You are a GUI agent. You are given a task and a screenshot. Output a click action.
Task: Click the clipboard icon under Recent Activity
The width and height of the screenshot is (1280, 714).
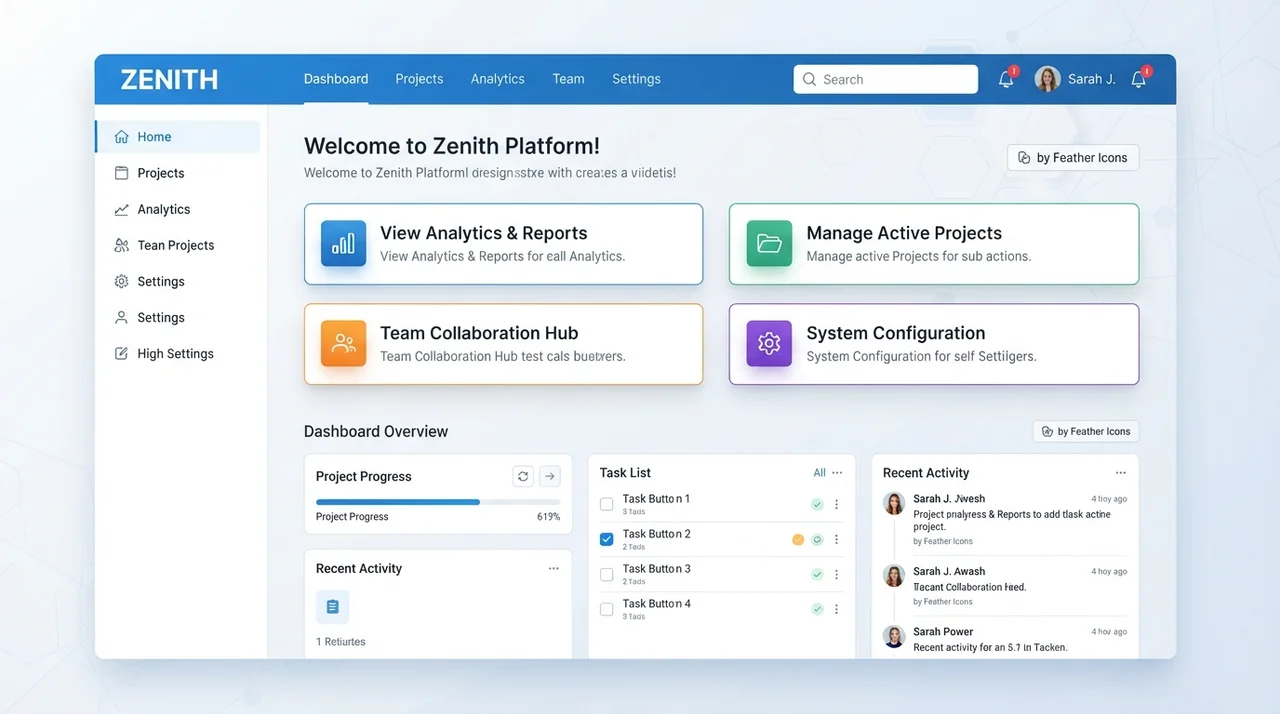point(332,607)
